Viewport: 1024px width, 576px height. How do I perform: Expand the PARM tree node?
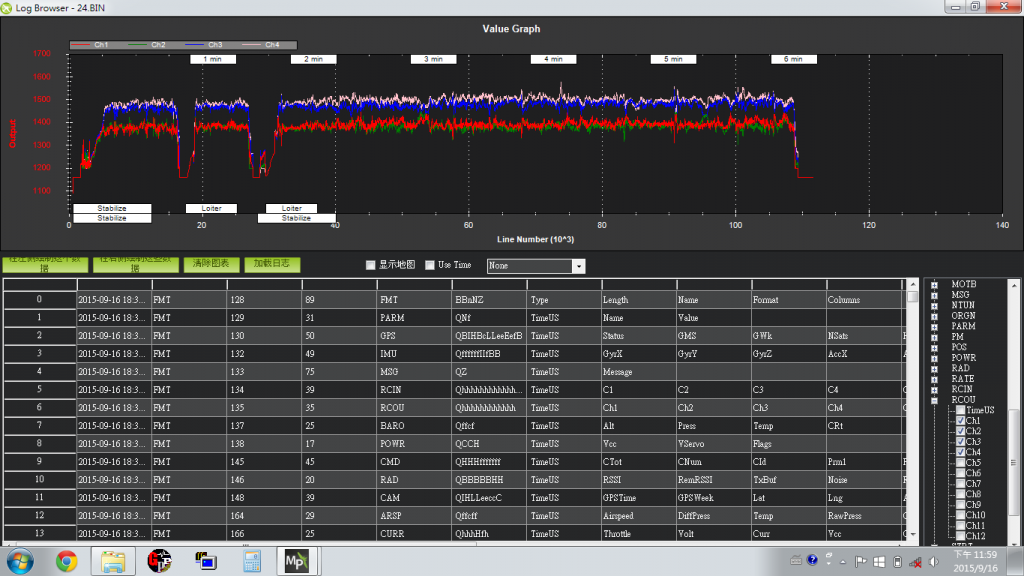point(935,327)
